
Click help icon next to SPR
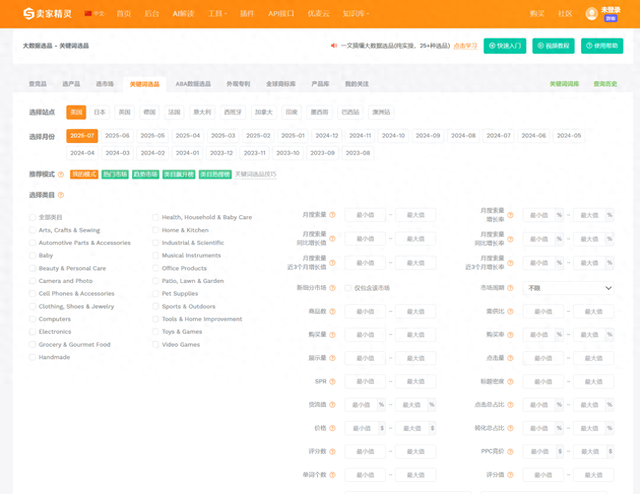[x=332, y=381]
